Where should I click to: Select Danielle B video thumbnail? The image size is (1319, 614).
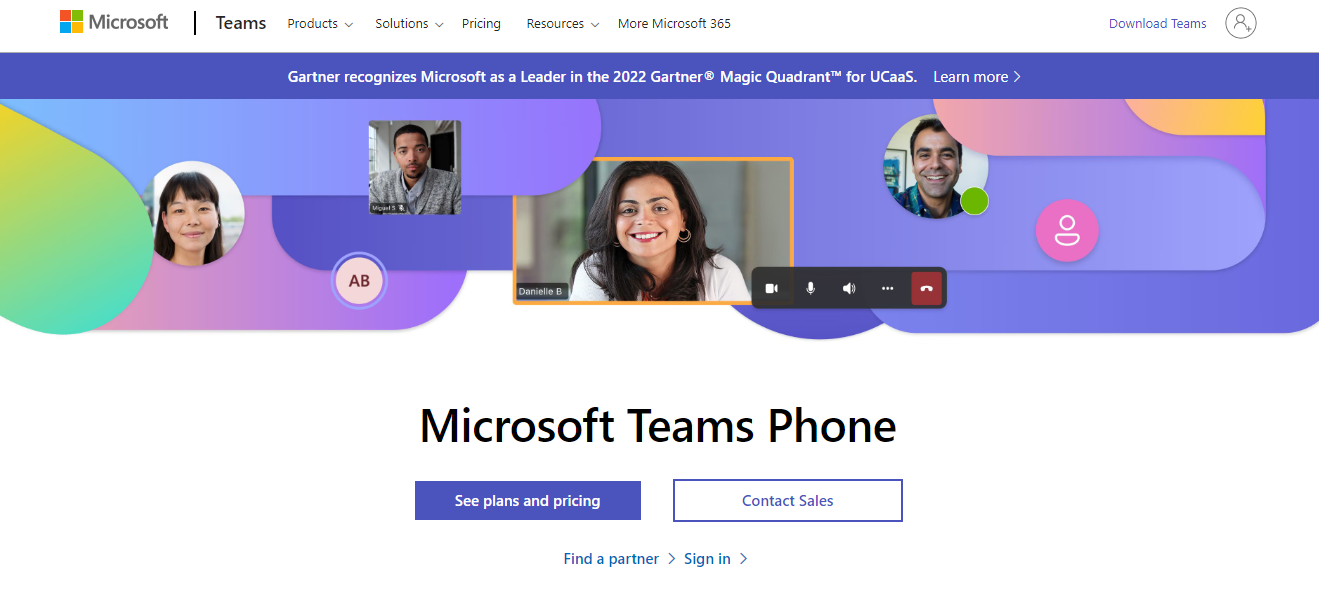point(653,231)
